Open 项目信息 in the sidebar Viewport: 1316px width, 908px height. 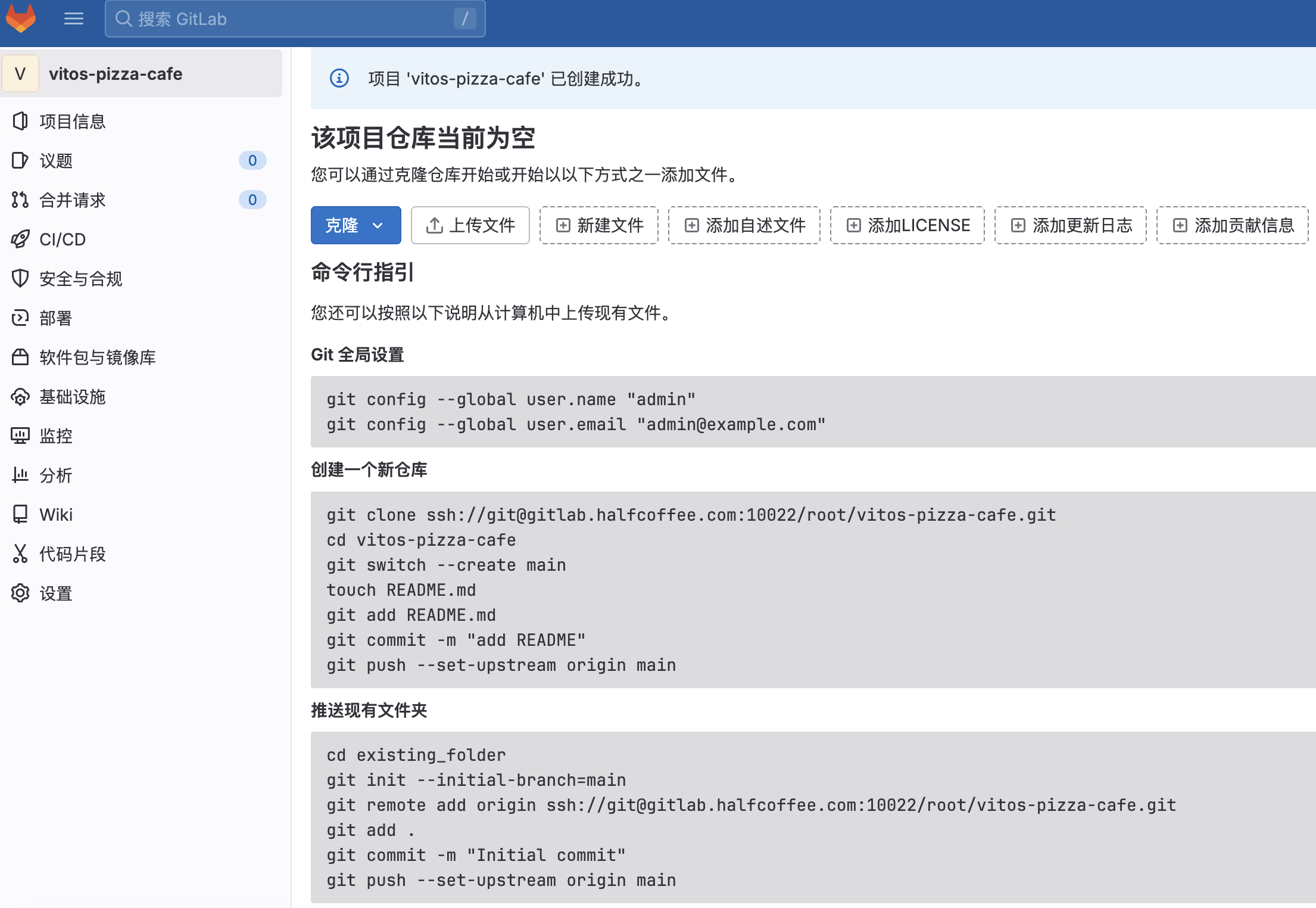(72, 122)
